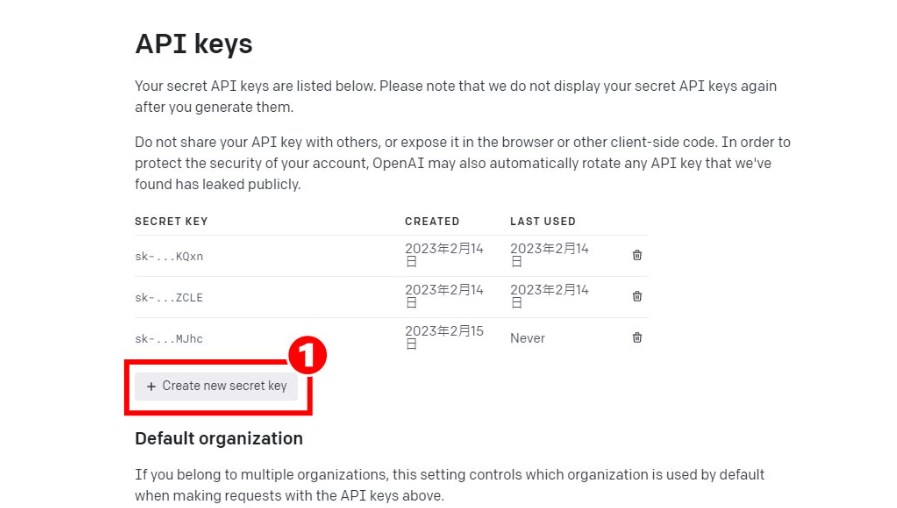Viewport: 897px width, 508px height.
Task: Click trash icon for sk-...ZCLE key
Action: (637, 296)
